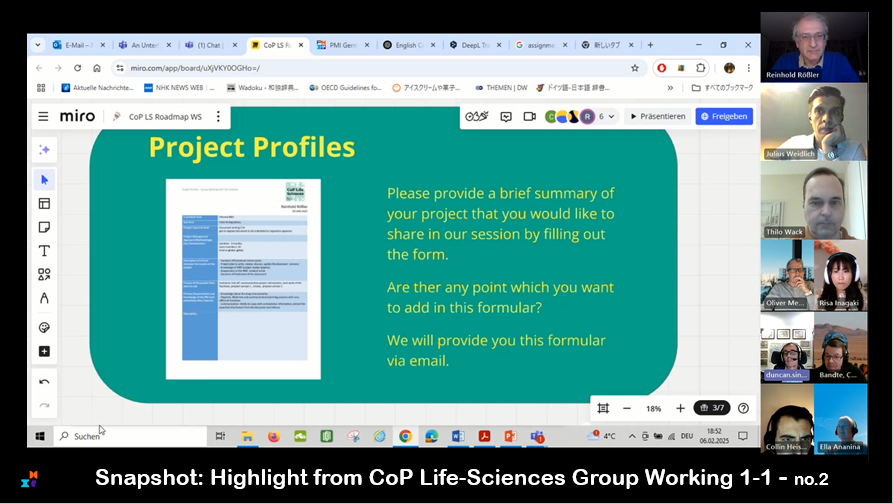Select the Text tool

pos(44,251)
